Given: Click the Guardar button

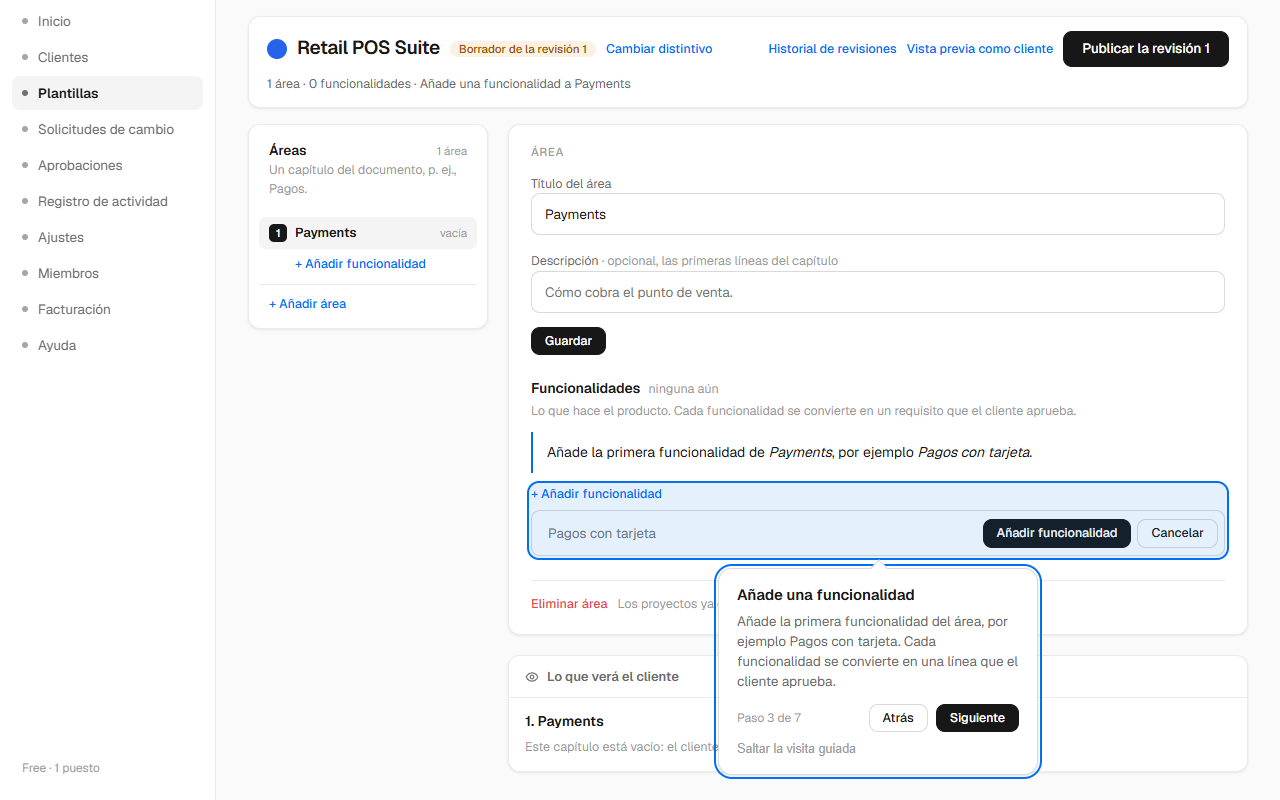Looking at the screenshot, I should [568, 341].
